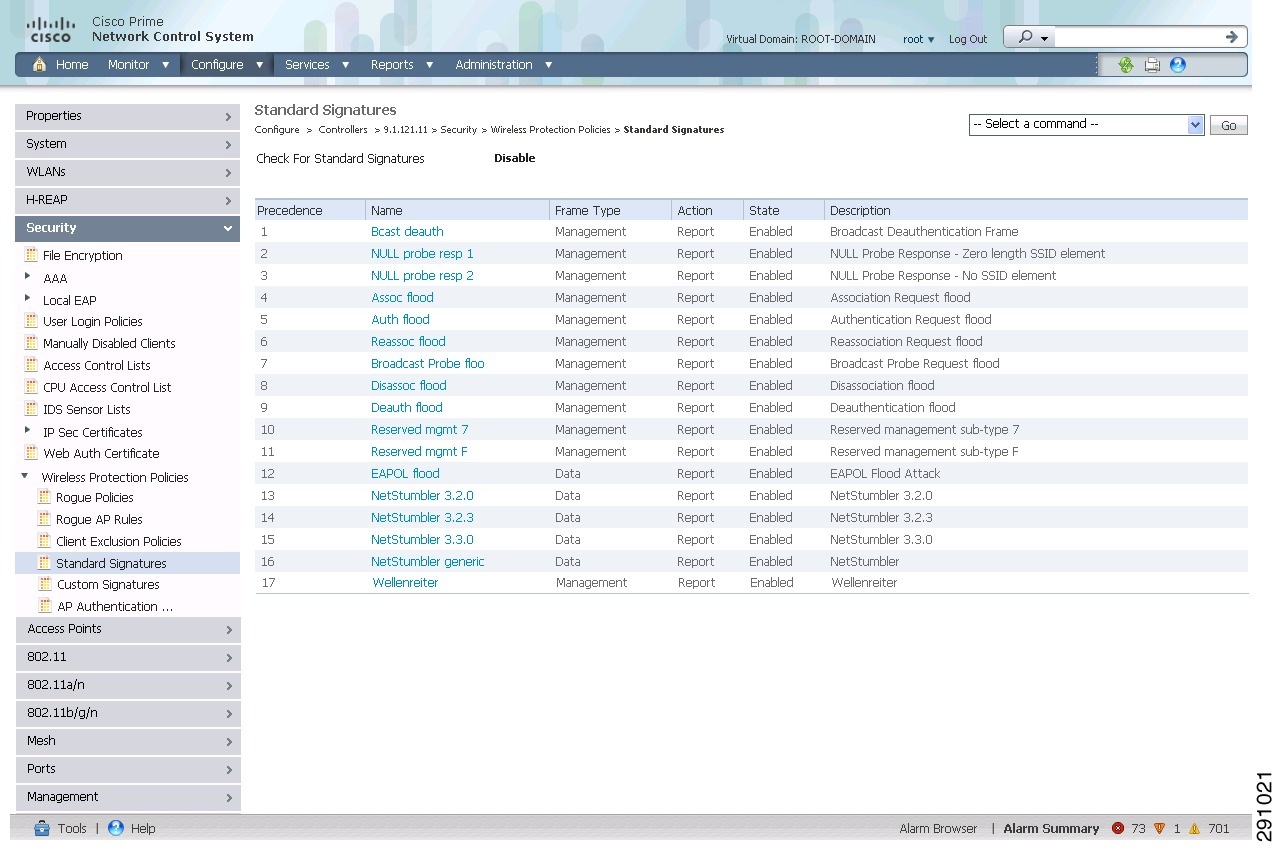Open online help via the blue question mark icon

1177,64
